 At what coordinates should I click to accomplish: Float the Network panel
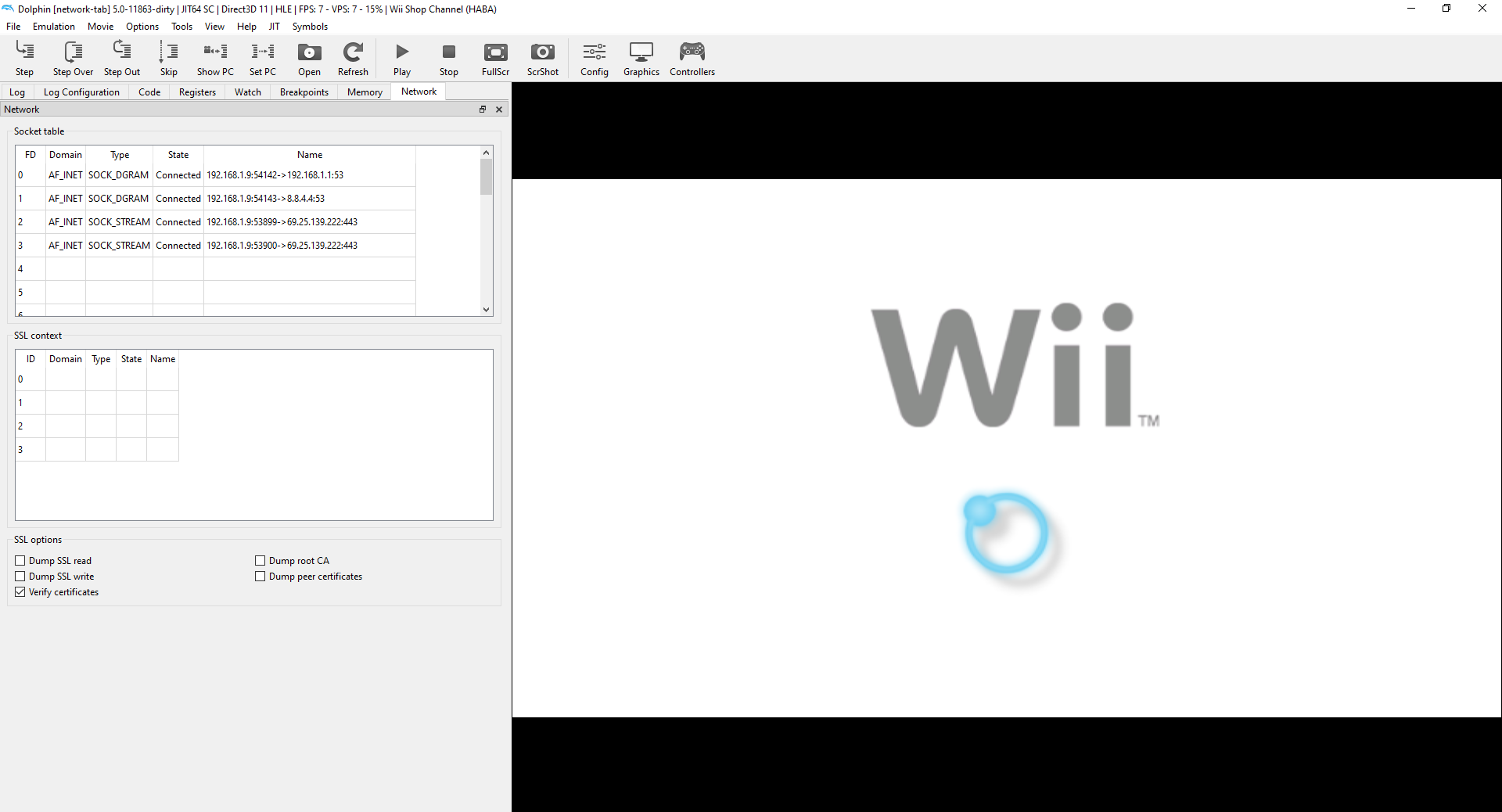pos(483,110)
